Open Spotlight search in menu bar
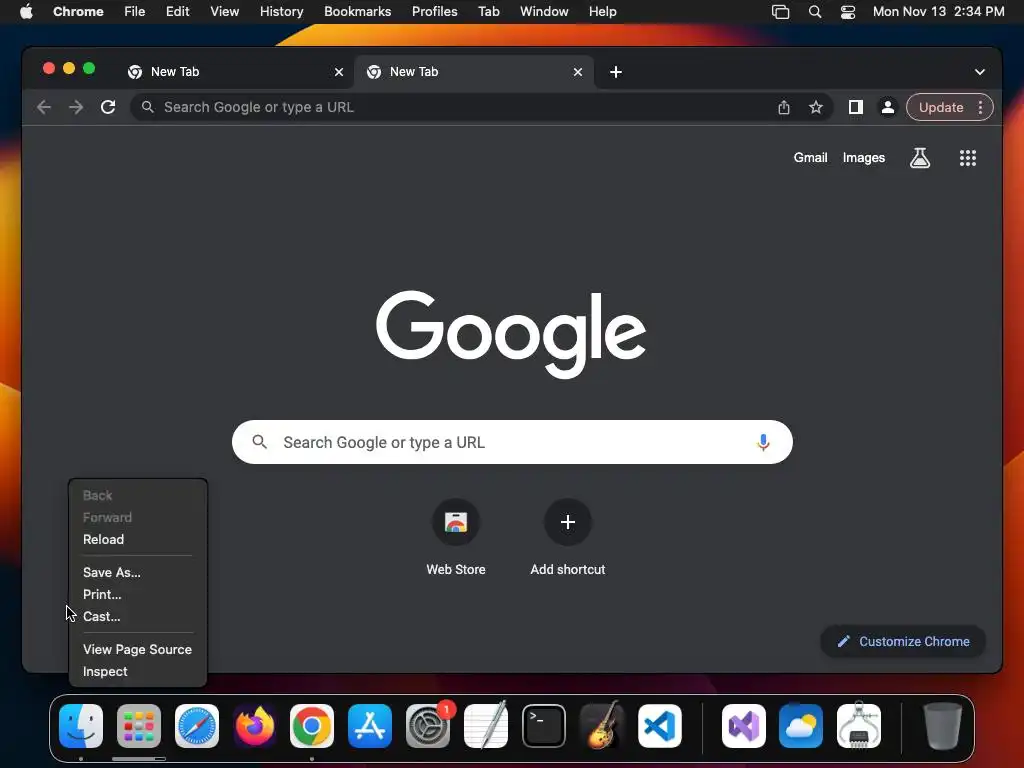 tap(814, 12)
